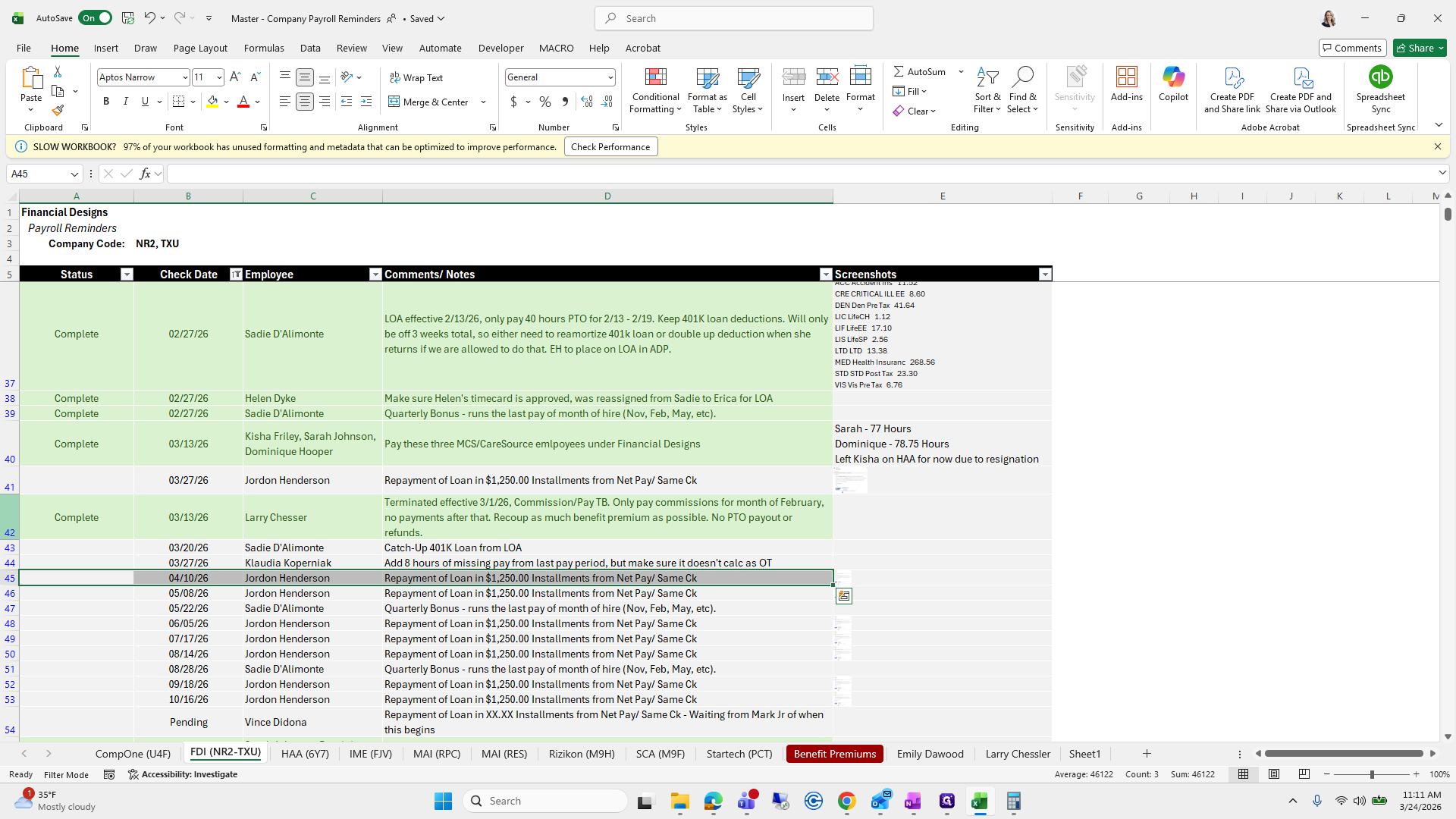Click the Borders icon in Font group

(x=178, y=102)
